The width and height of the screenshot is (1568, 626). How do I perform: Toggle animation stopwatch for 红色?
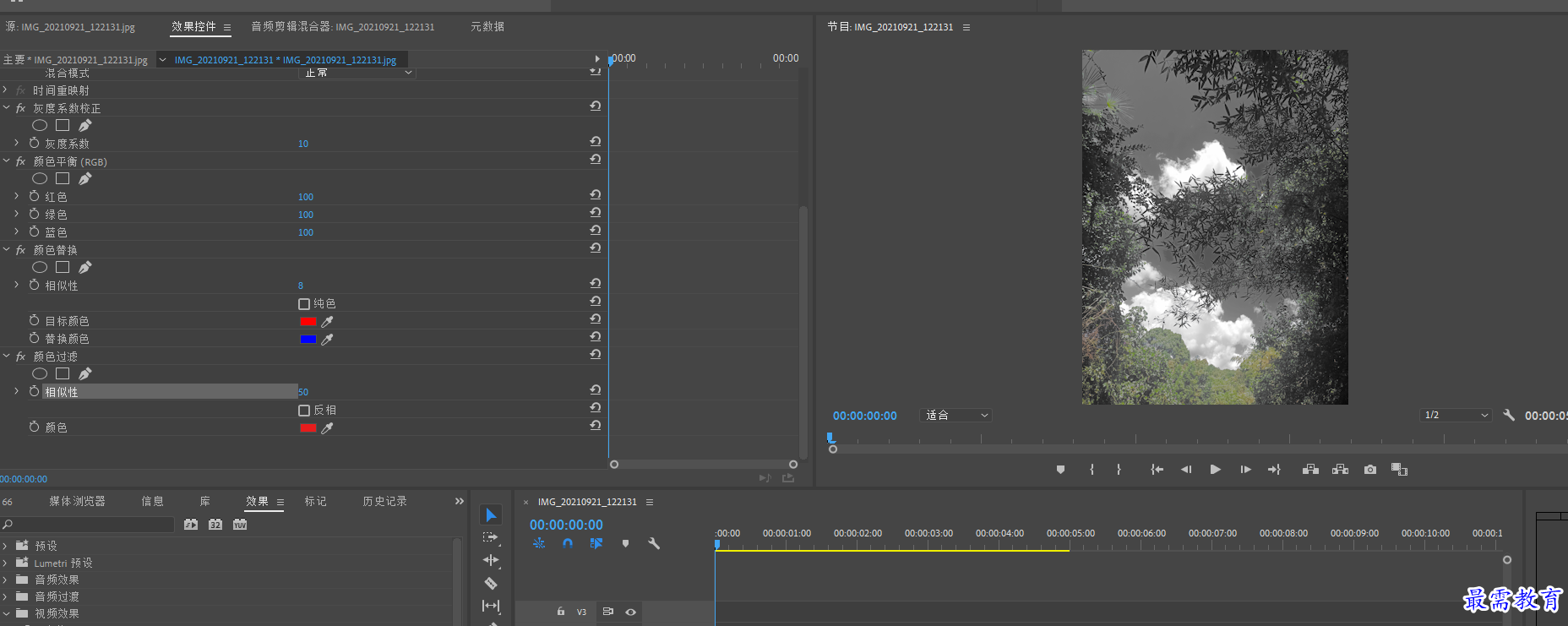[x=35, y=196]
